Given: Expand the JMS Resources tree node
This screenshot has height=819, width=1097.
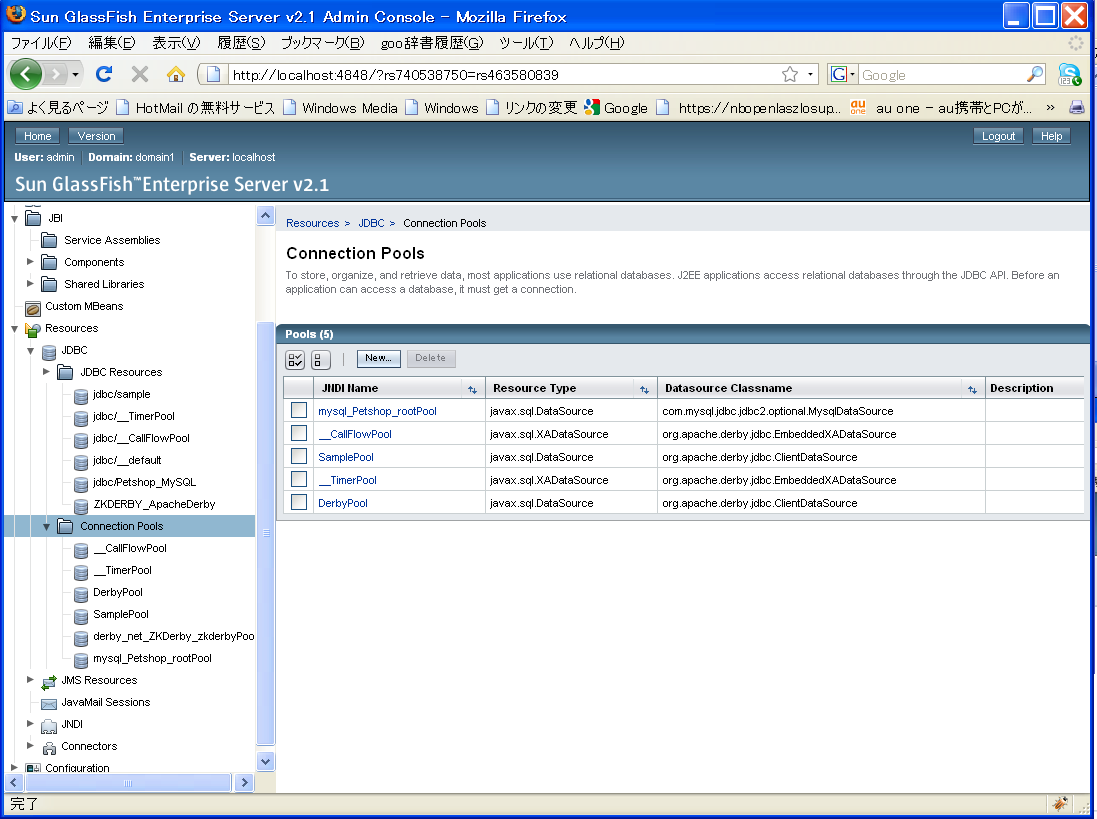Looking at the screenshot, I should tap(30, 680).
